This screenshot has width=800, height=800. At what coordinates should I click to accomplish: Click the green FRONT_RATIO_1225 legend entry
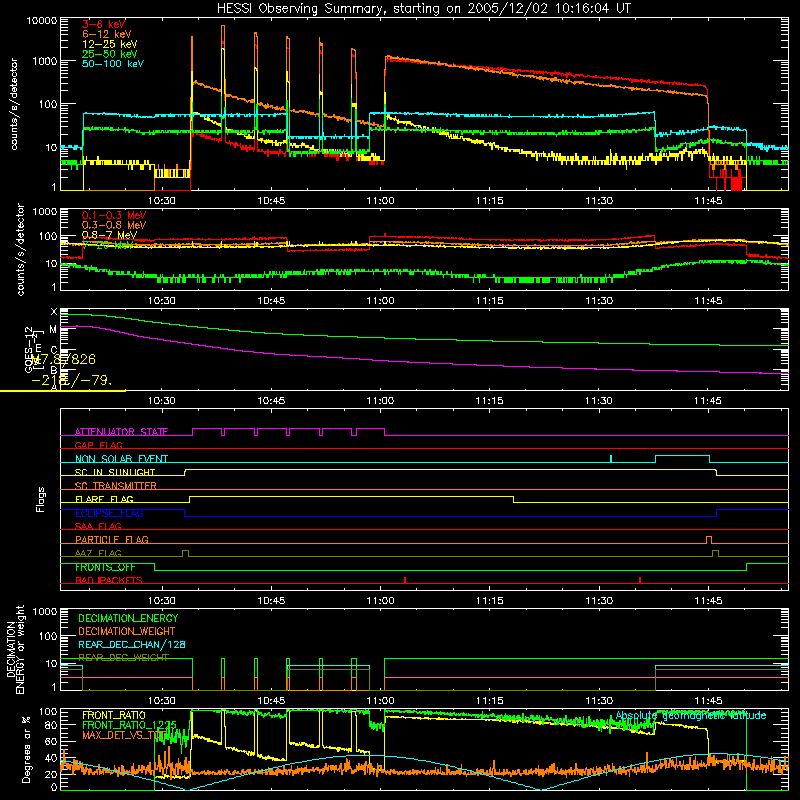point(129,725)
